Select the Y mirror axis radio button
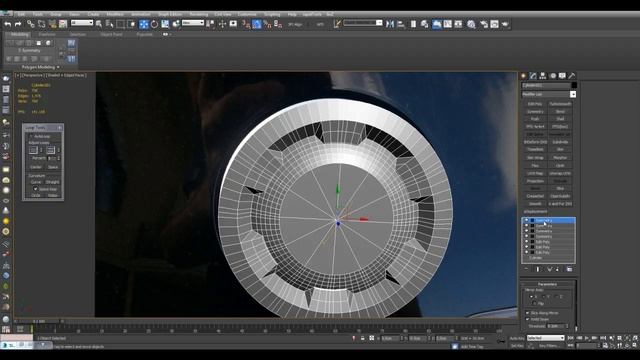This screenshot has width=640, height=360. coord(544,297)
